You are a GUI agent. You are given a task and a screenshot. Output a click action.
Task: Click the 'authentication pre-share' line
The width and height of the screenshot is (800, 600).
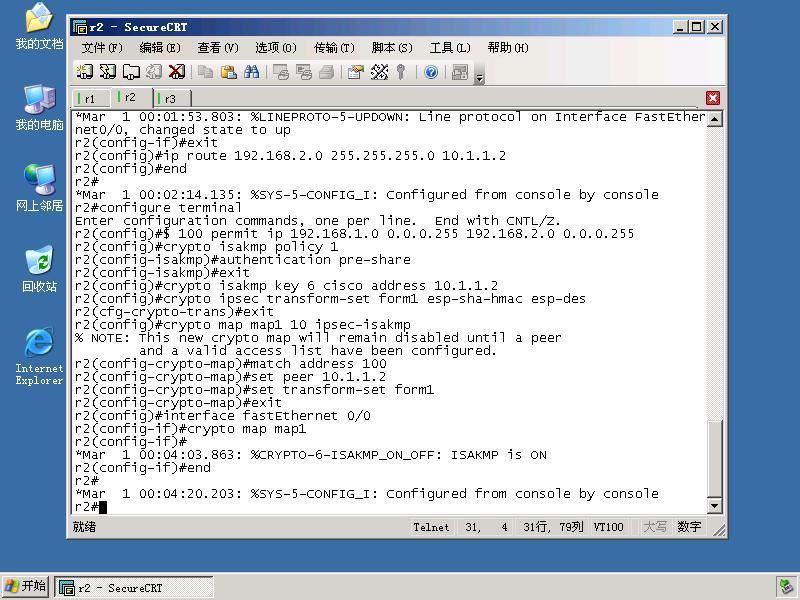pos(243,260)
